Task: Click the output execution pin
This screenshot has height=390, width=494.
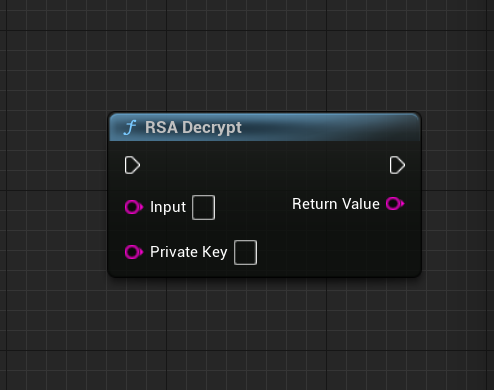Action: (x=397, y=165)
